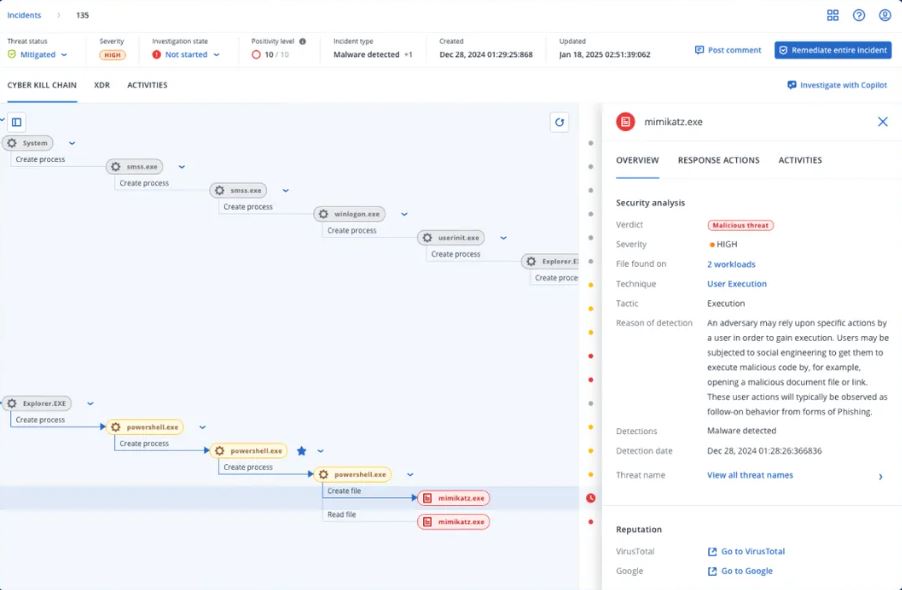Open the Go to VirusTotal link
Viewport: 902px width, 590px height.
pyautogui.click(x=752, y=551)
